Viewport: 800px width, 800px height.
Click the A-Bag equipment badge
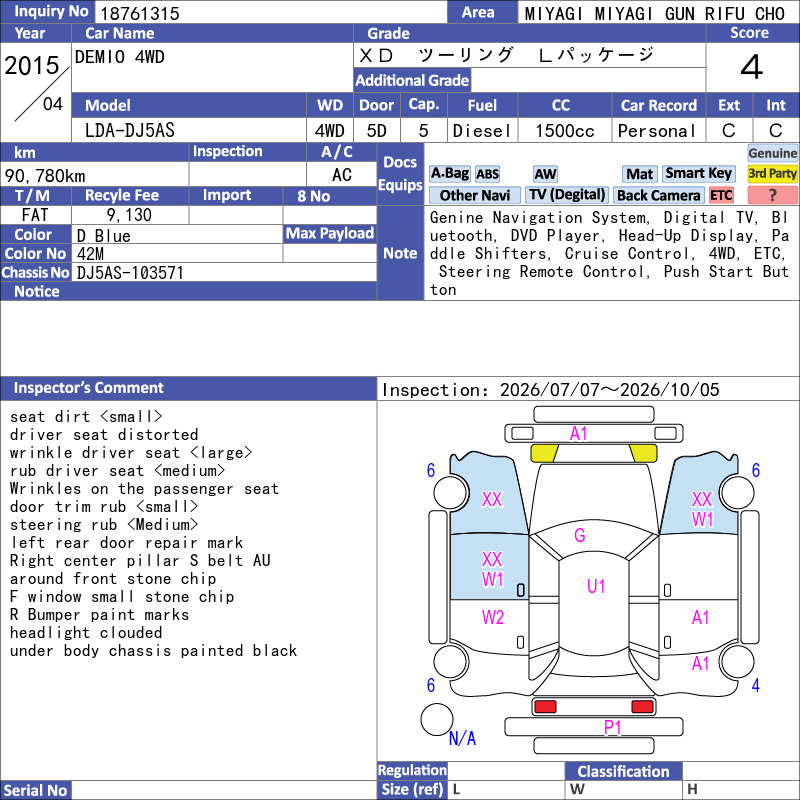click(449, 173)
